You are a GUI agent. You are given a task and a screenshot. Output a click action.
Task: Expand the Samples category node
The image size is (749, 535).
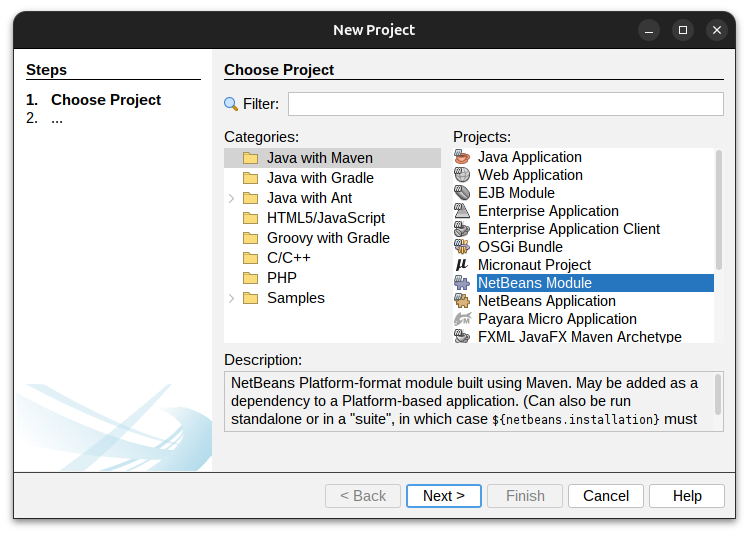point(232,298)
